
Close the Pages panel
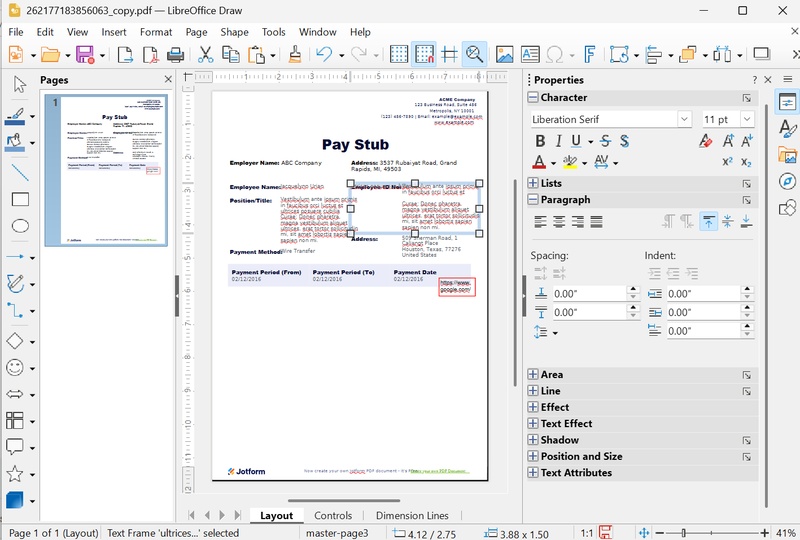point(168,80)
